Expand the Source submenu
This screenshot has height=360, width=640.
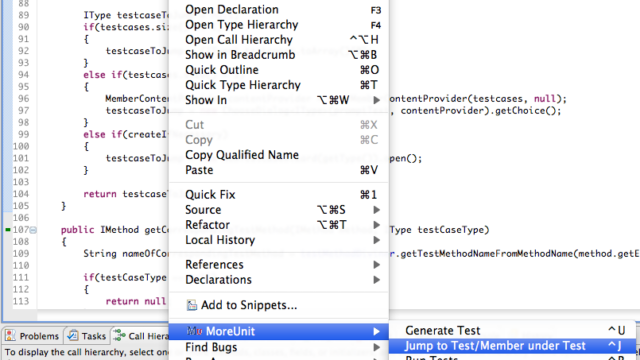[x=279, y=210]
